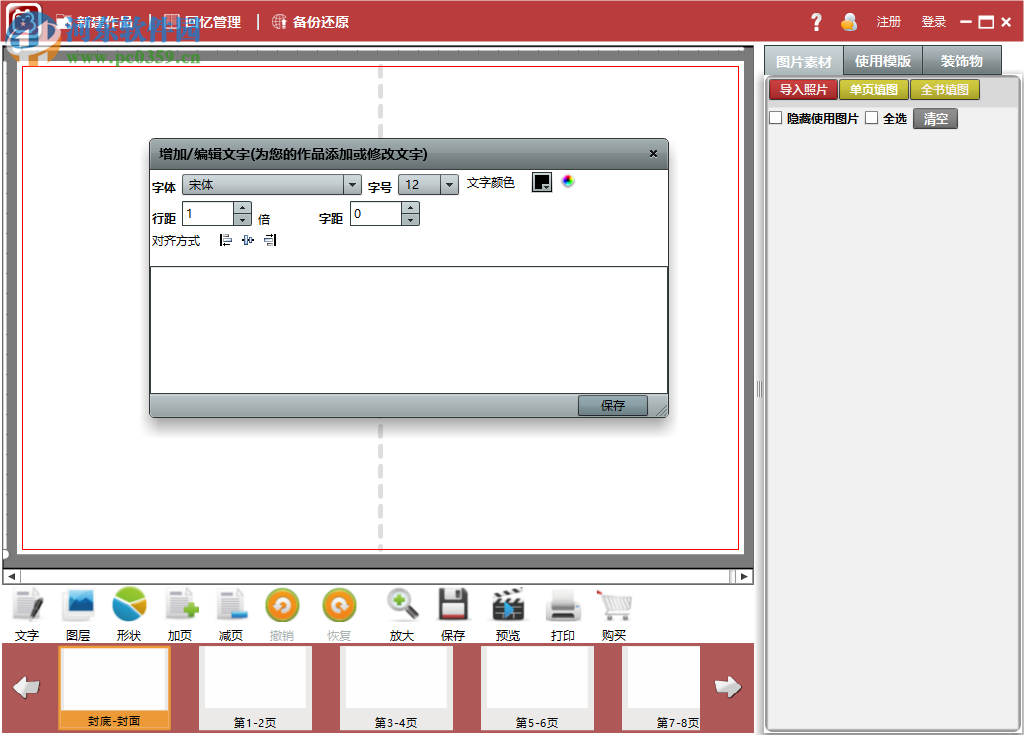Go to previous pages with left arrow
The width and height of the screenshot is (1024, 735).
click(27, 687)
